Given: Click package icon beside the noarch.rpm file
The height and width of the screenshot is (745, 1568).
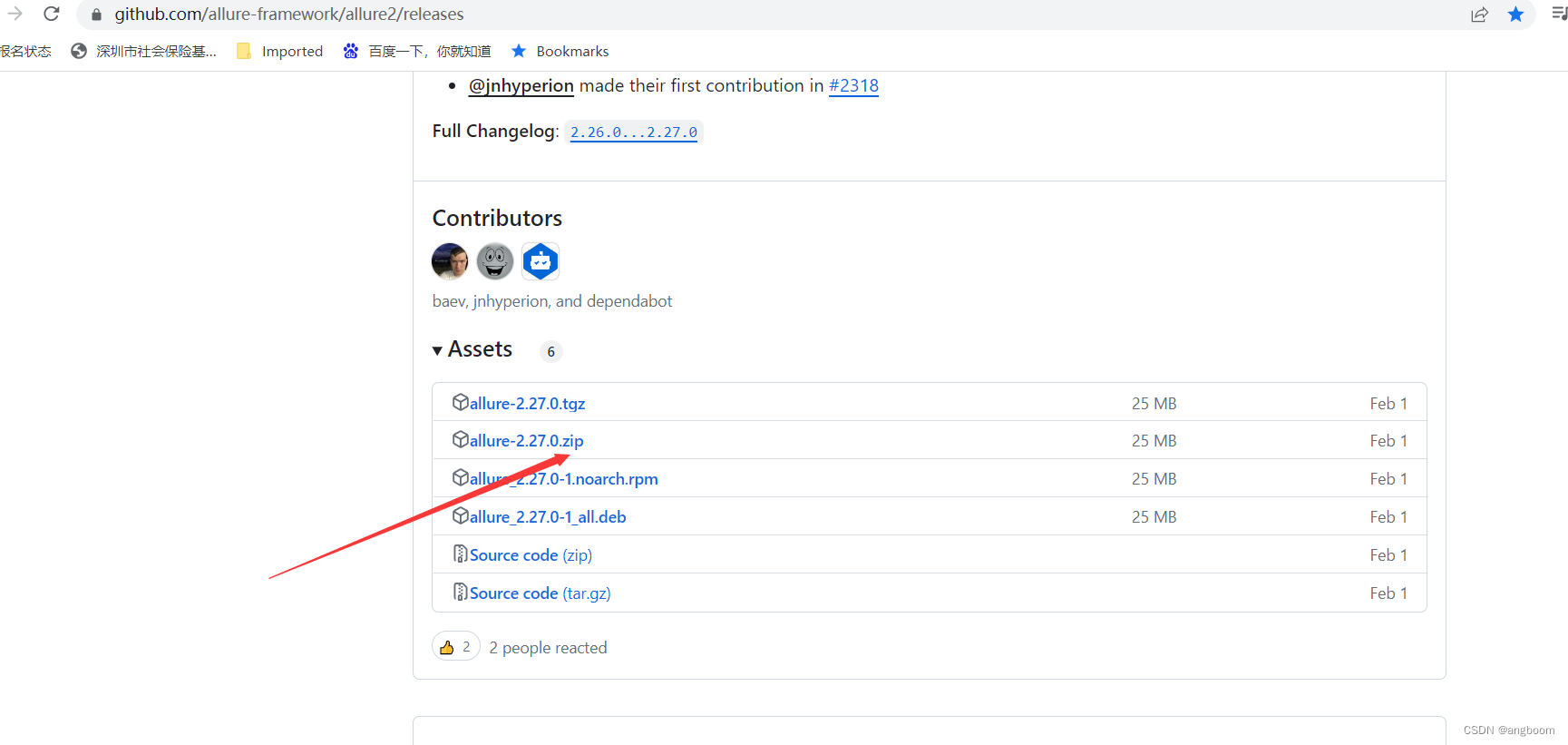Looking at the screenshot, I should tap(461, 477).
